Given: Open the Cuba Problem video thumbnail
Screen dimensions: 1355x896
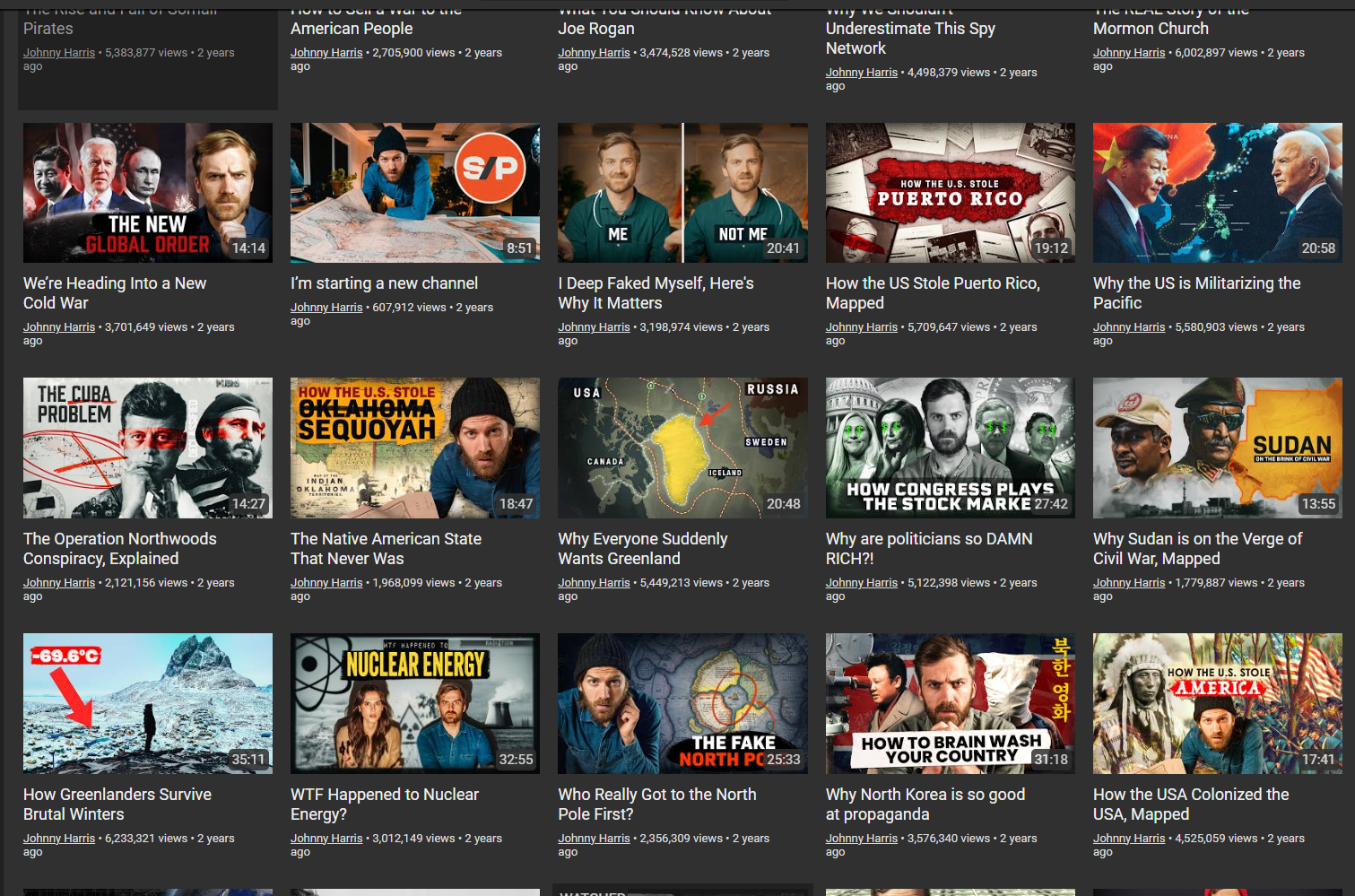Looking at the screenshot, I should click(147, 448).
